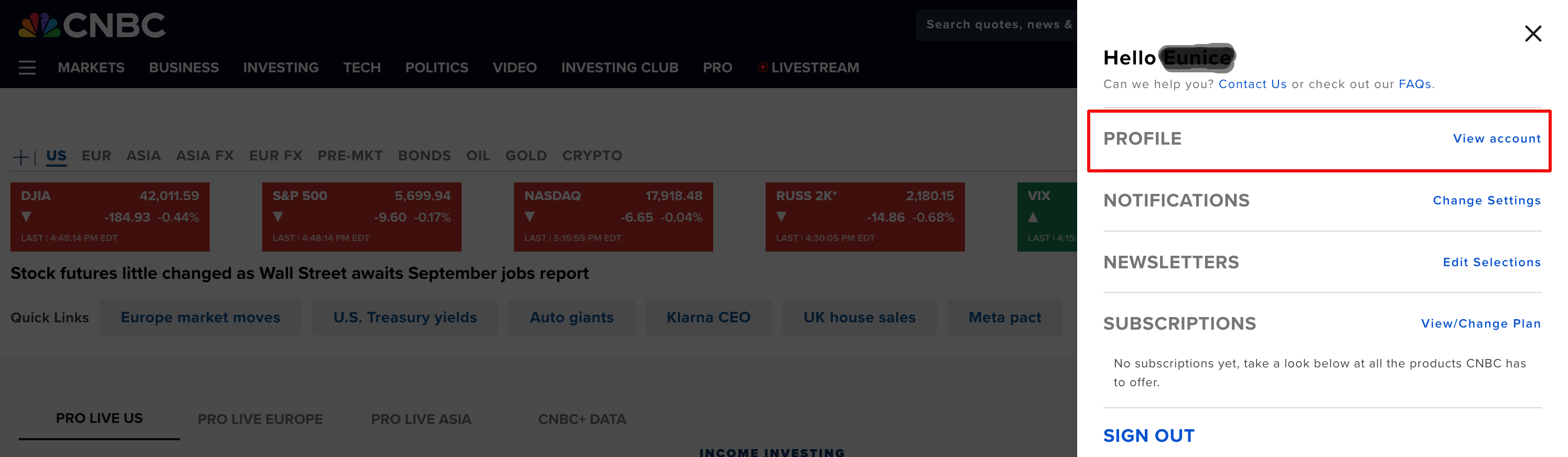Open the hamburger navigation menu
1568x457 pixels.
click(x=27, y=68)
